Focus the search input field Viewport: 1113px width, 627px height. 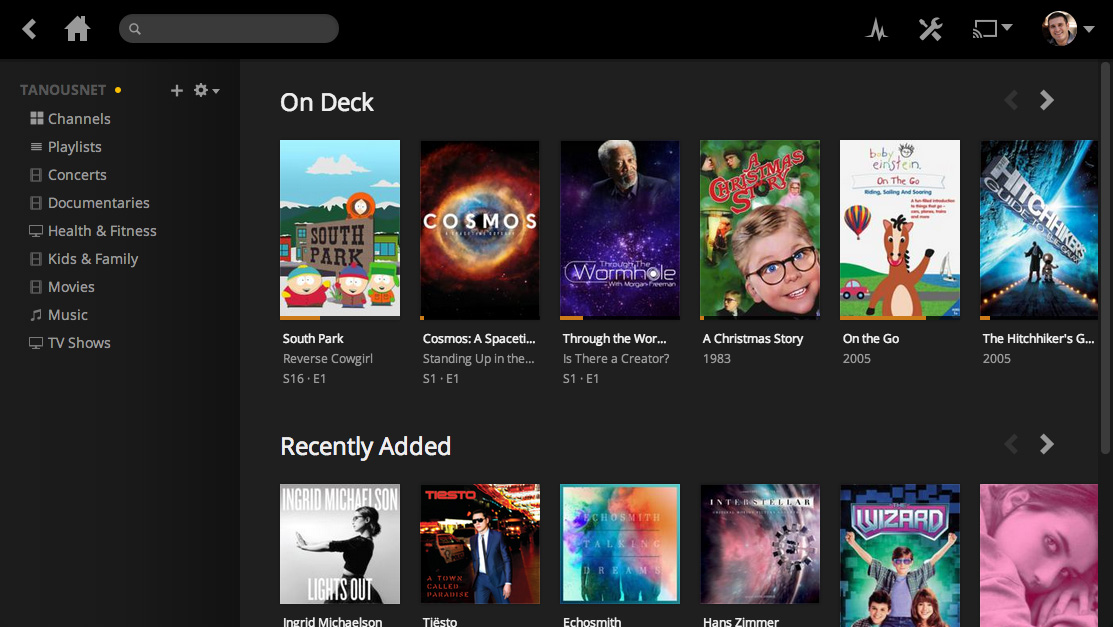(x=229, y=28)
